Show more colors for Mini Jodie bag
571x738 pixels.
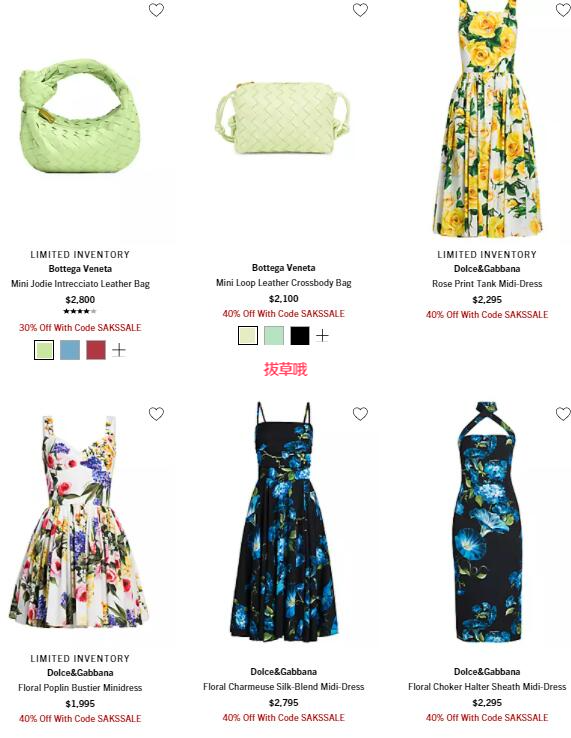(x=119, y=350)
